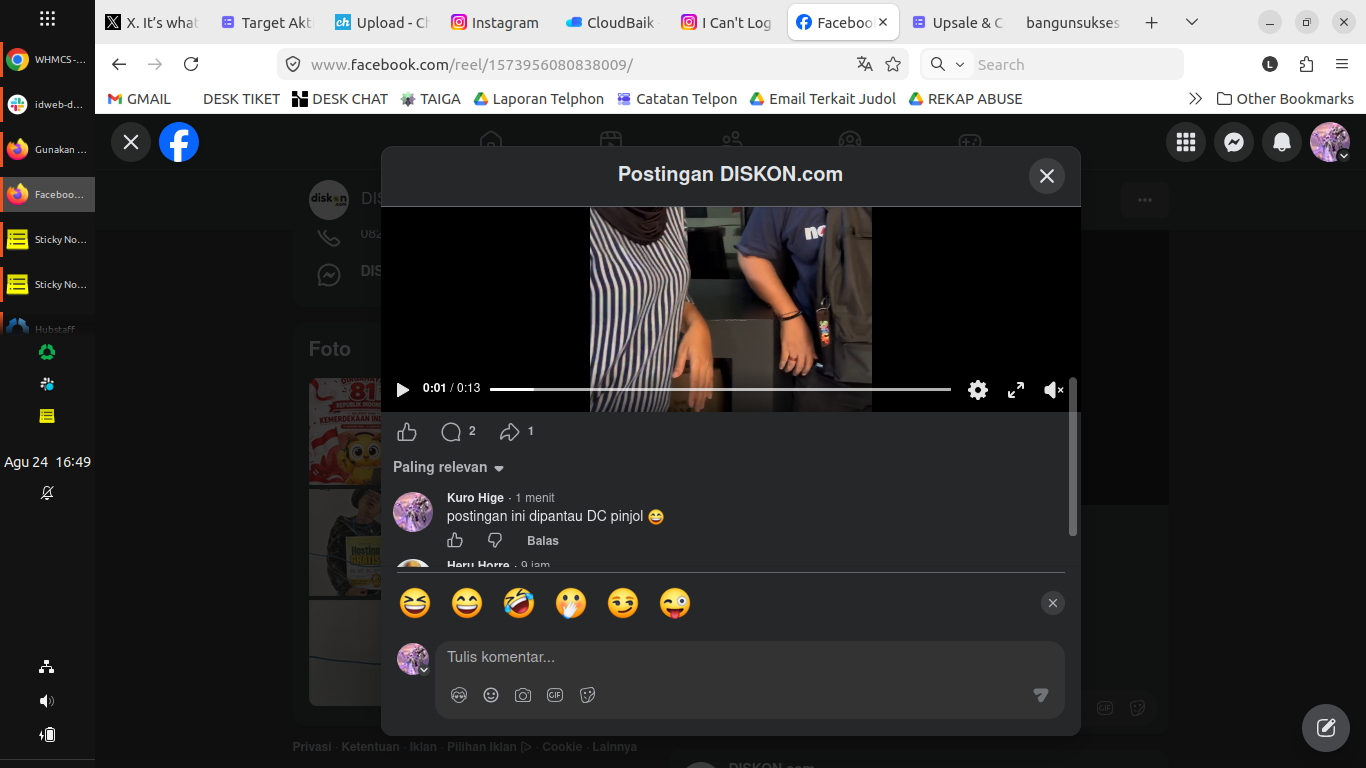
Task: Close the Postingan DISKON.com dialog
Action: (x=1047, y=176)
